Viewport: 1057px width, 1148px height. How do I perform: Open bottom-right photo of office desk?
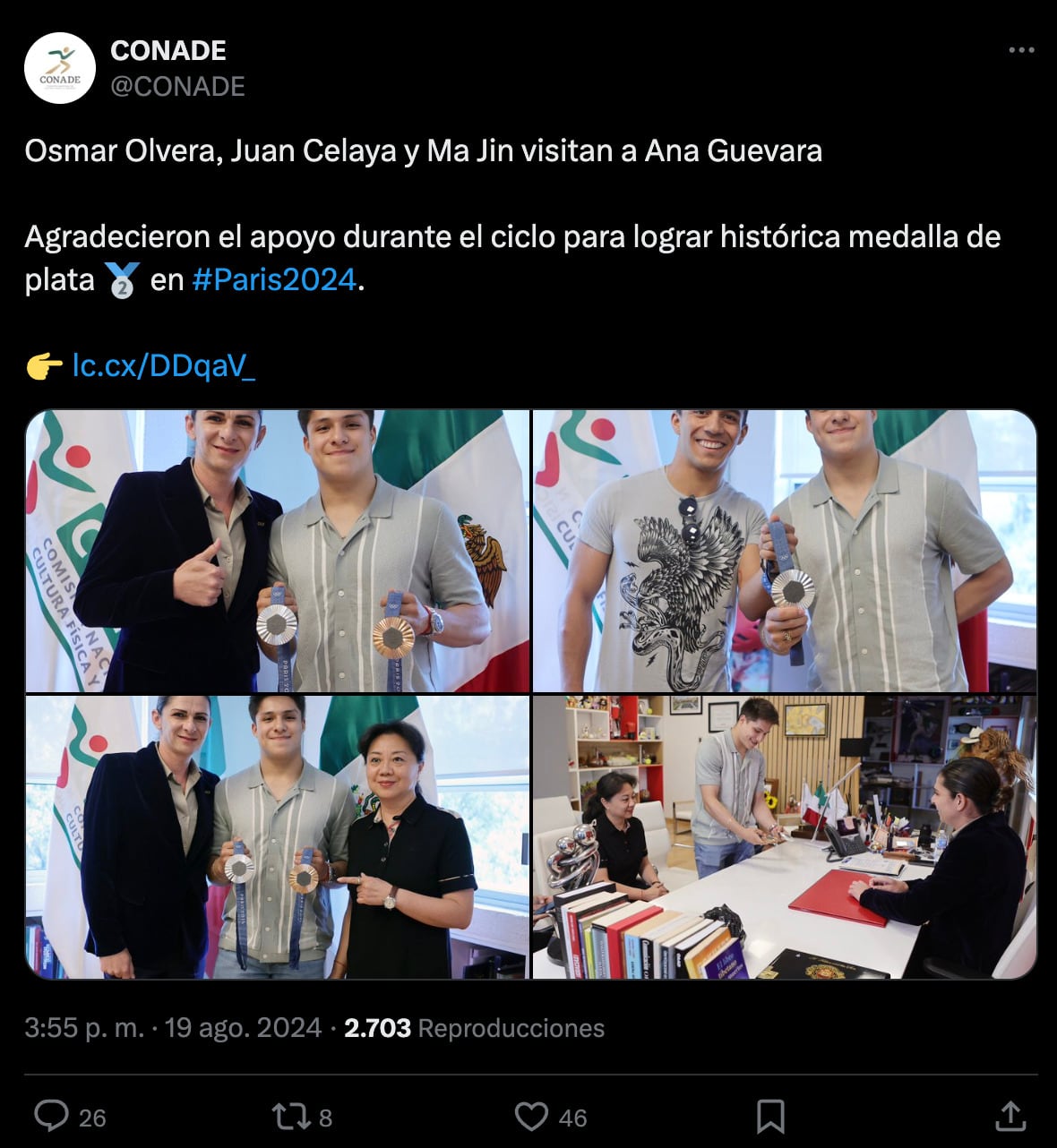click(785, 837)
